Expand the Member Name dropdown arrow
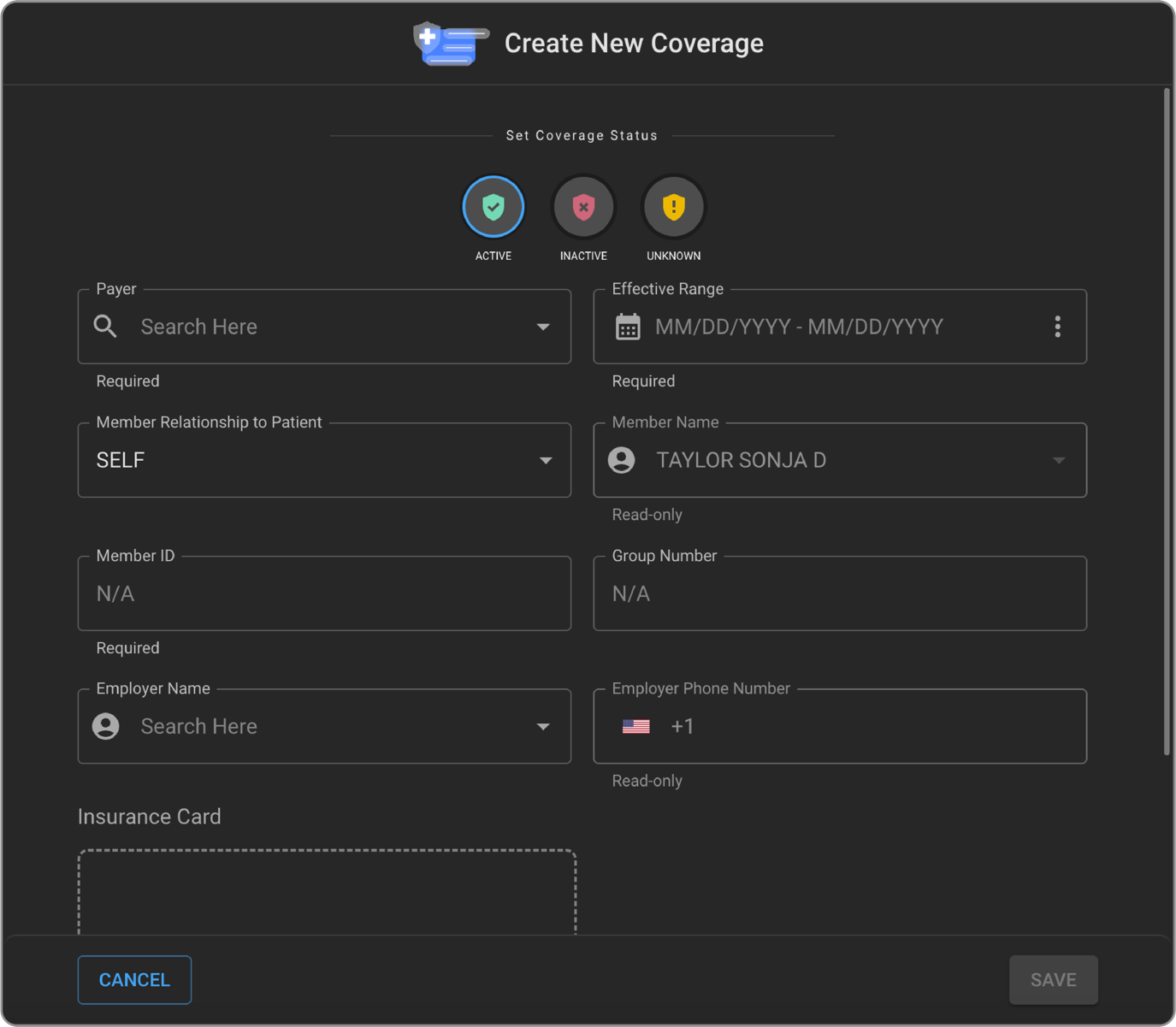 click(1059, 460)
